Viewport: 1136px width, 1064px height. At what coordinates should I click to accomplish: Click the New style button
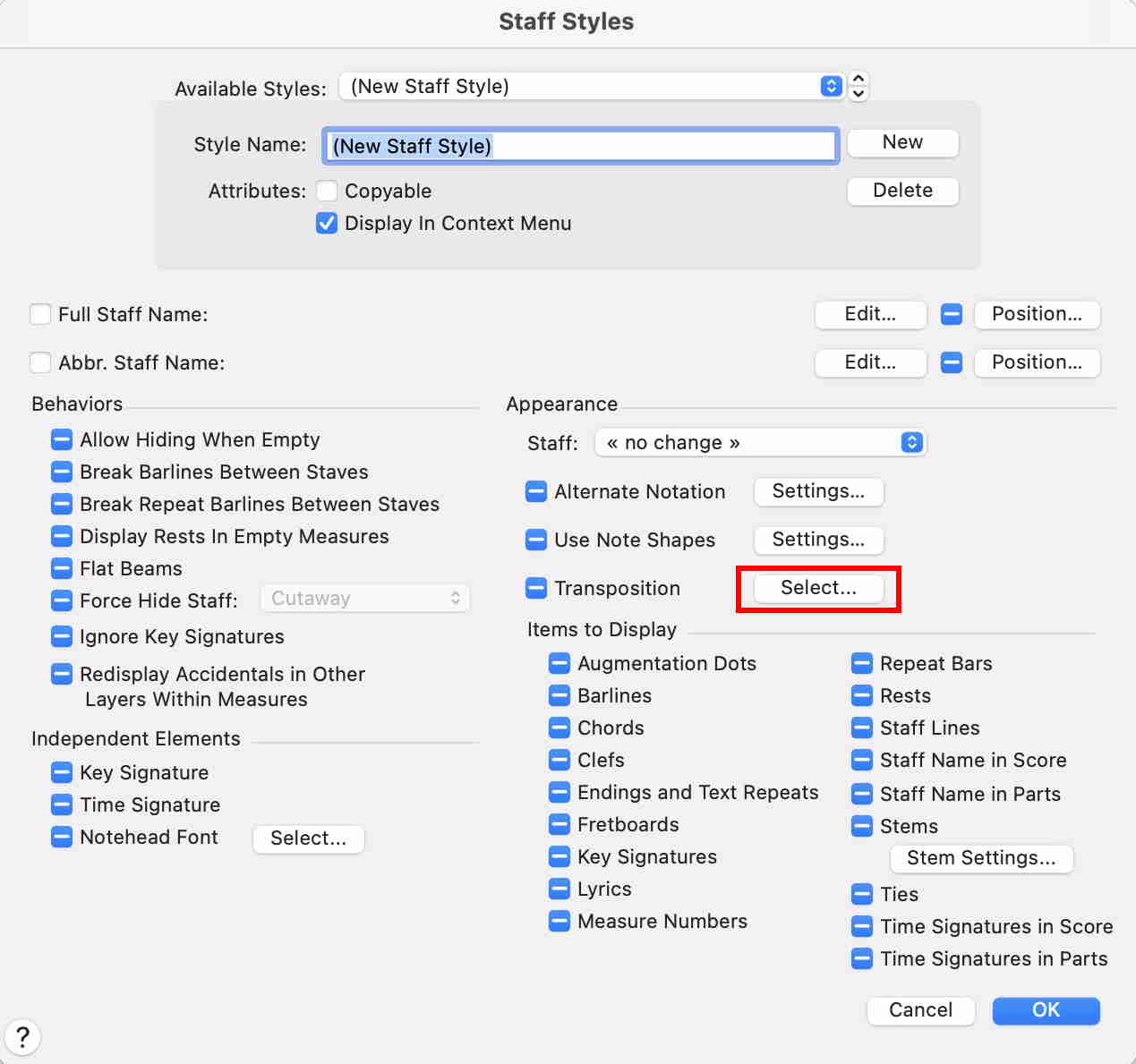pos(902,142)
